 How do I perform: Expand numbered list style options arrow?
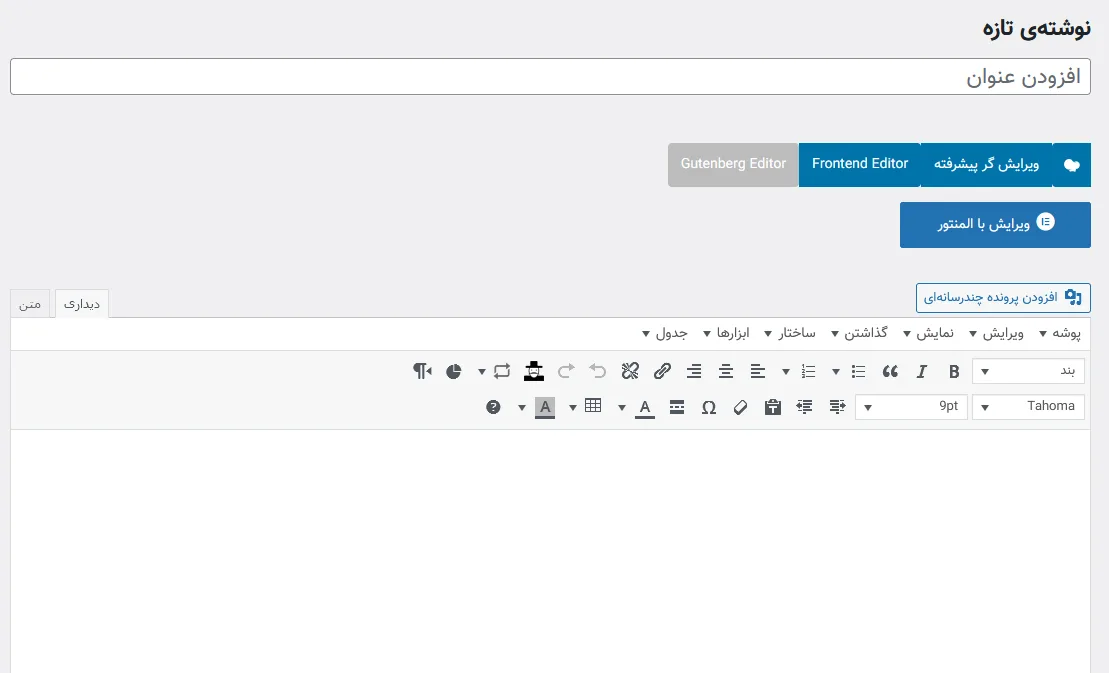click(786, 371)
